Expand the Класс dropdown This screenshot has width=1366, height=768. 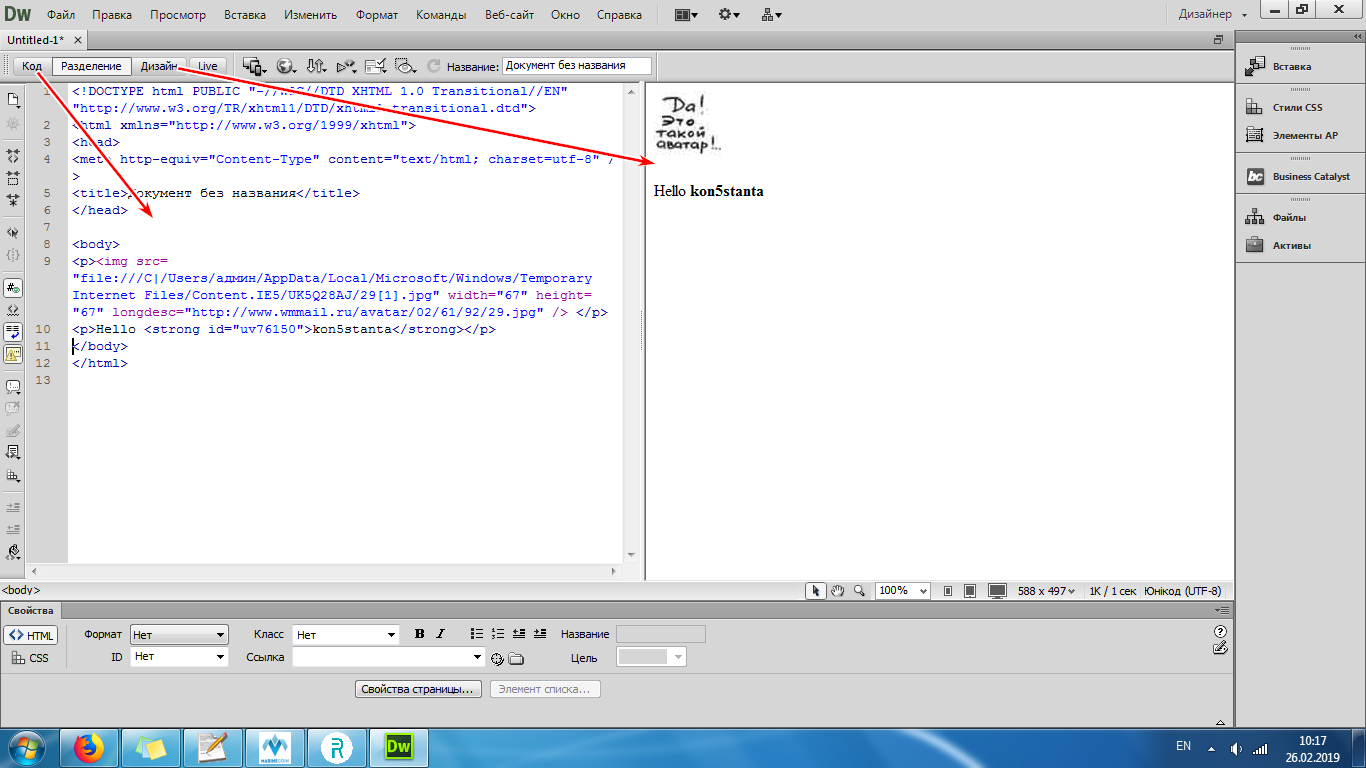[x=345, y=635]
